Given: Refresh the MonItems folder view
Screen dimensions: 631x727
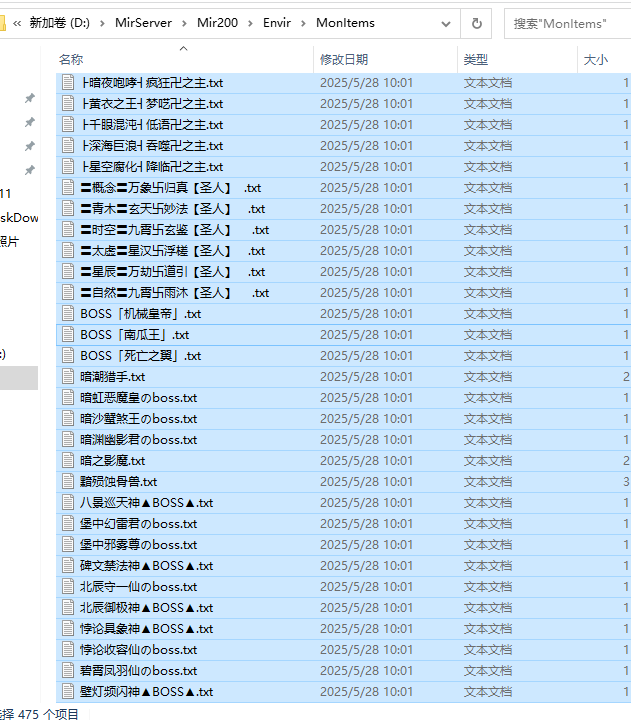Looking at the screenshot, I should [476, 23].
